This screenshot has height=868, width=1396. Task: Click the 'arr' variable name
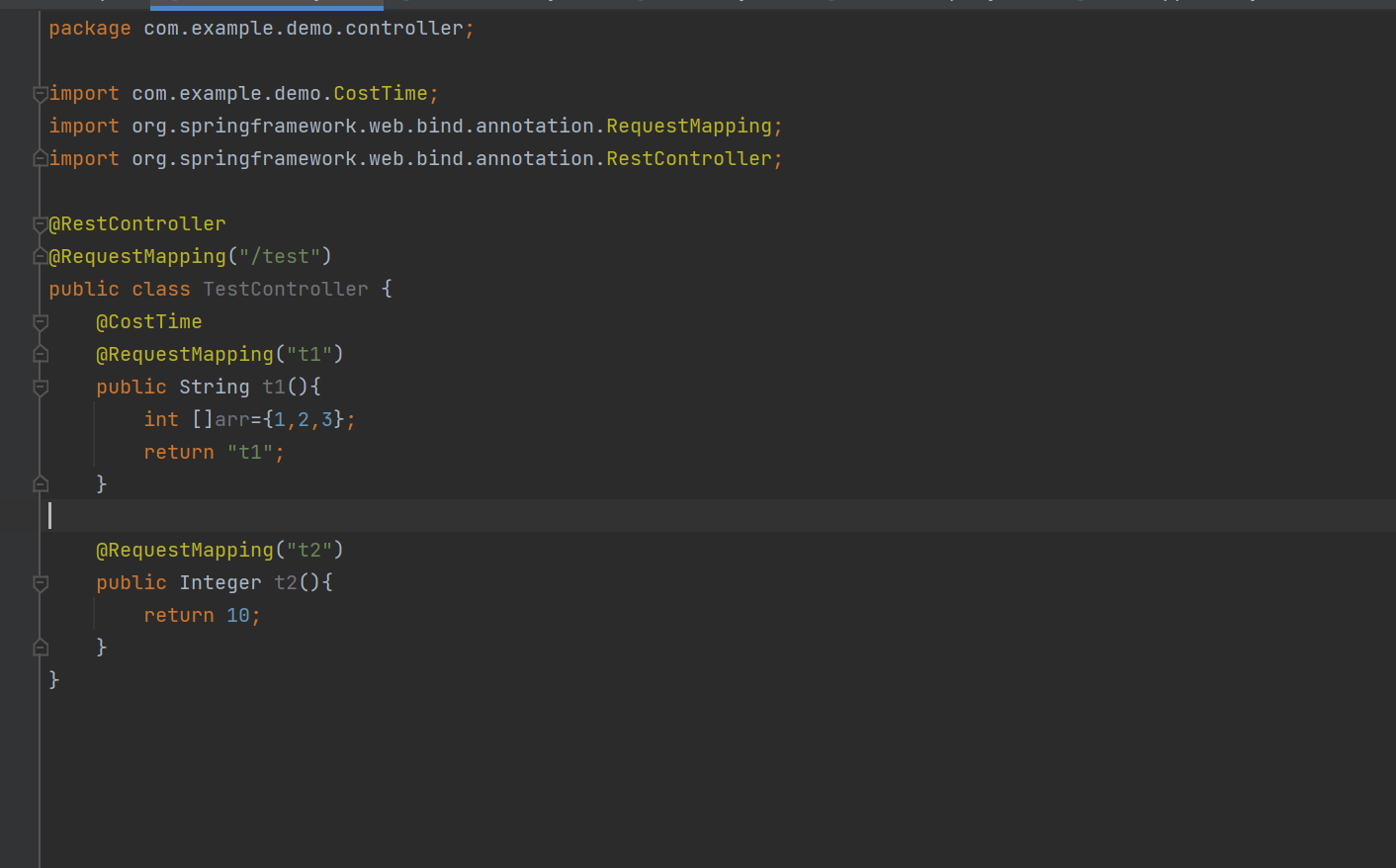coord(232,419)
